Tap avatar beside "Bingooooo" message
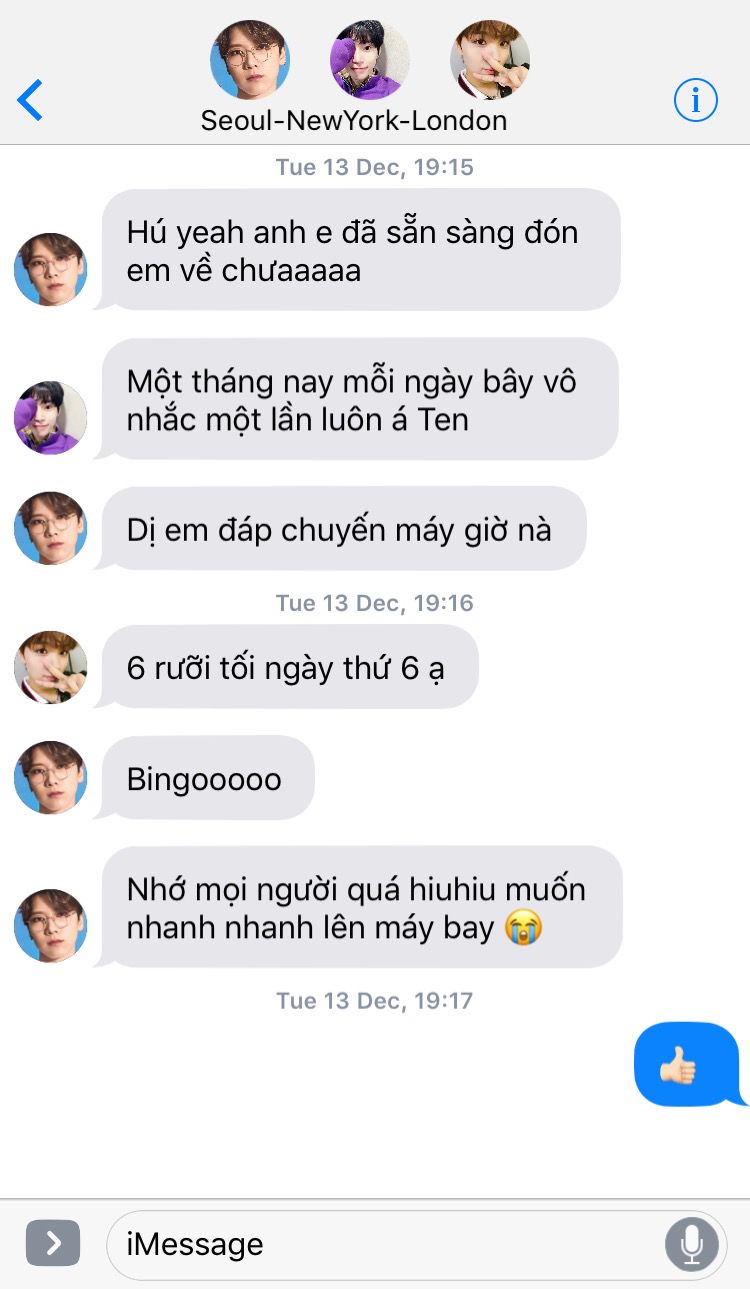This screenshot has width=750, height=1289. pos(50,778)
